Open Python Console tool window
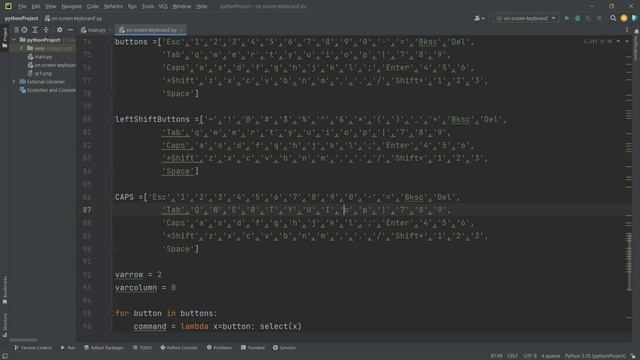Image resolution: width=640 pixels, height=360 pixels. pos(179,348)
